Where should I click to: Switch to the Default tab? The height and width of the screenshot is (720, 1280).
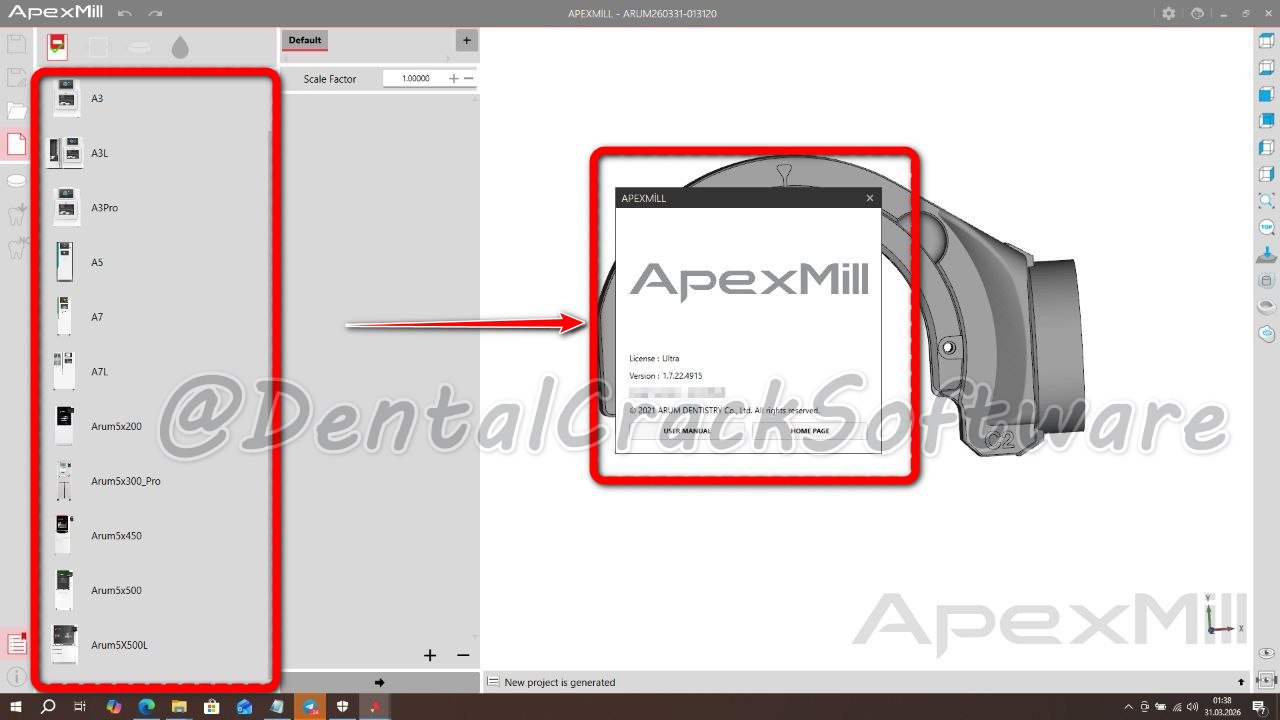tap(305, 41)
